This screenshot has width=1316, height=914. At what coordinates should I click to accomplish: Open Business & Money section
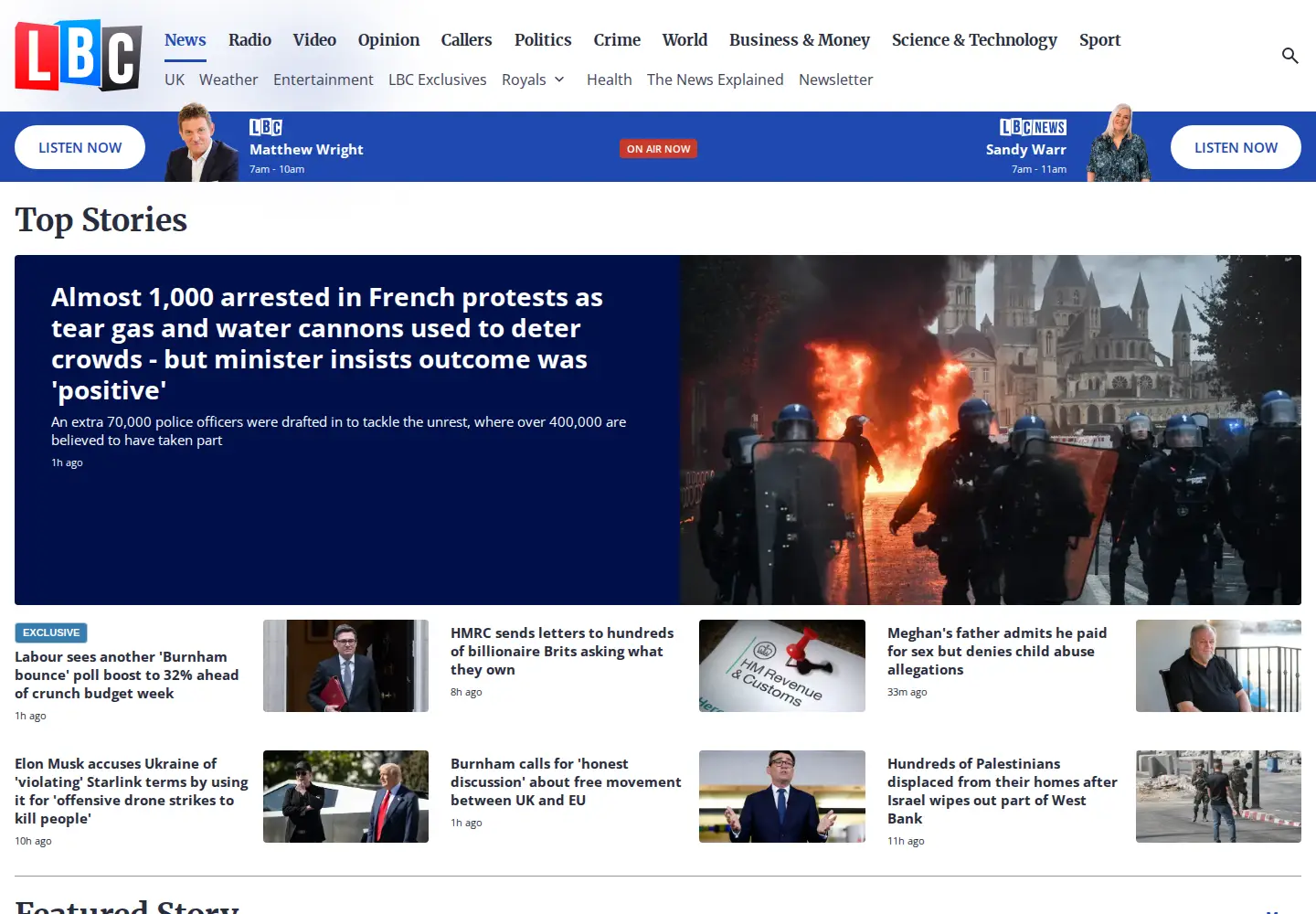tap(800, 39)
